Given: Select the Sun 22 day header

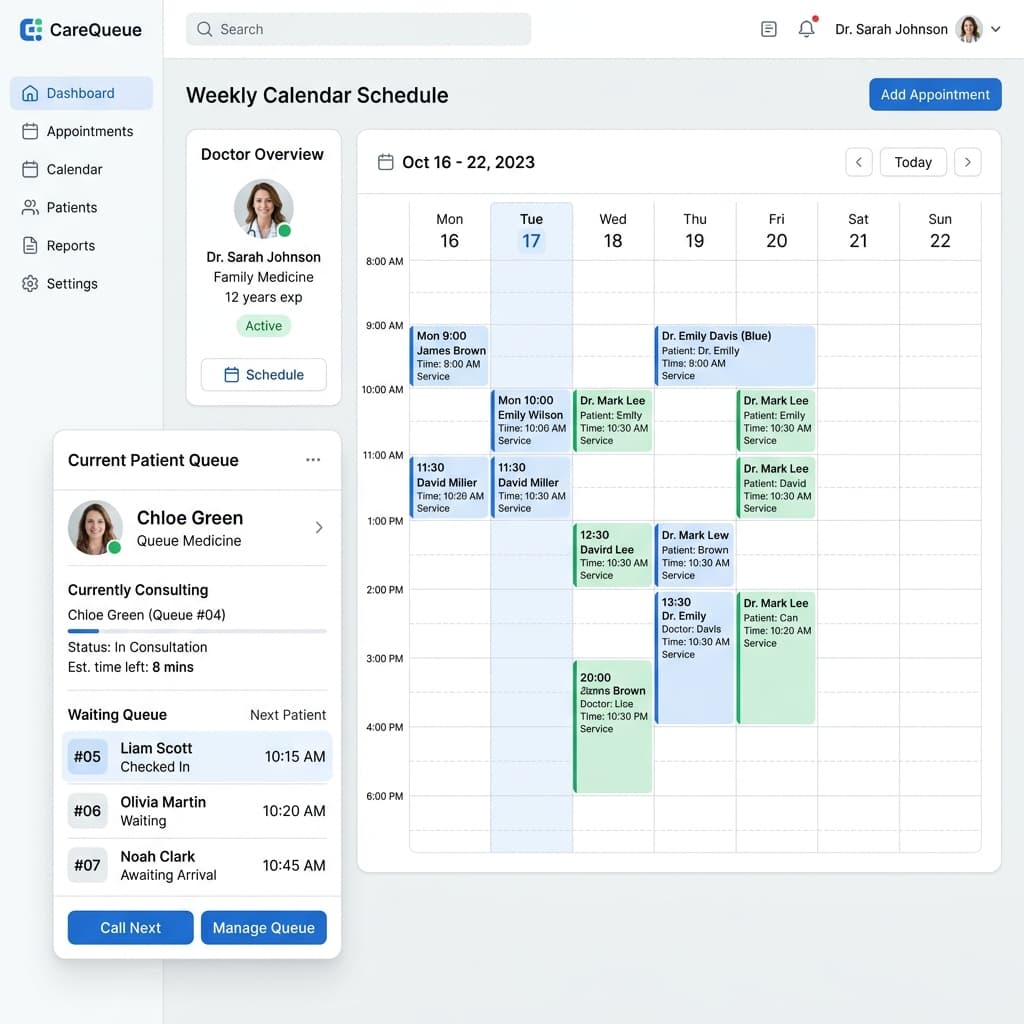Looking at the screenshot, I should pyautogui.click(x=940, y=231).
